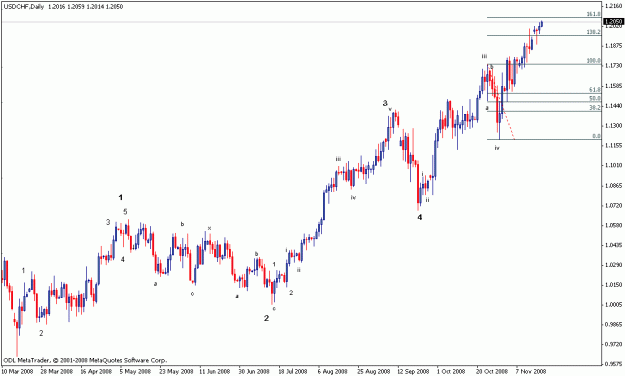This screenshot has width=625, height=376.
Task: Click the 1.0720 price axis label
Action: [614, 205]
